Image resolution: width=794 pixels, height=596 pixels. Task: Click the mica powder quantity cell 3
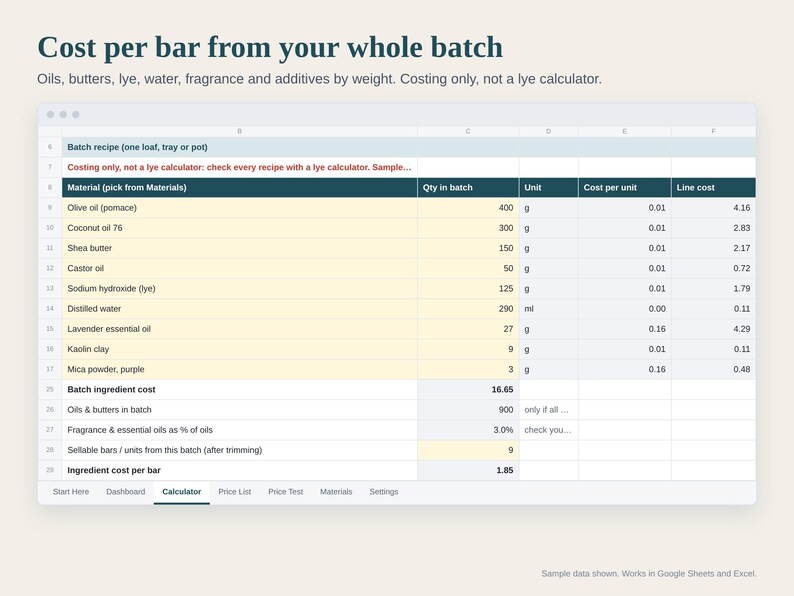(468, 369)
